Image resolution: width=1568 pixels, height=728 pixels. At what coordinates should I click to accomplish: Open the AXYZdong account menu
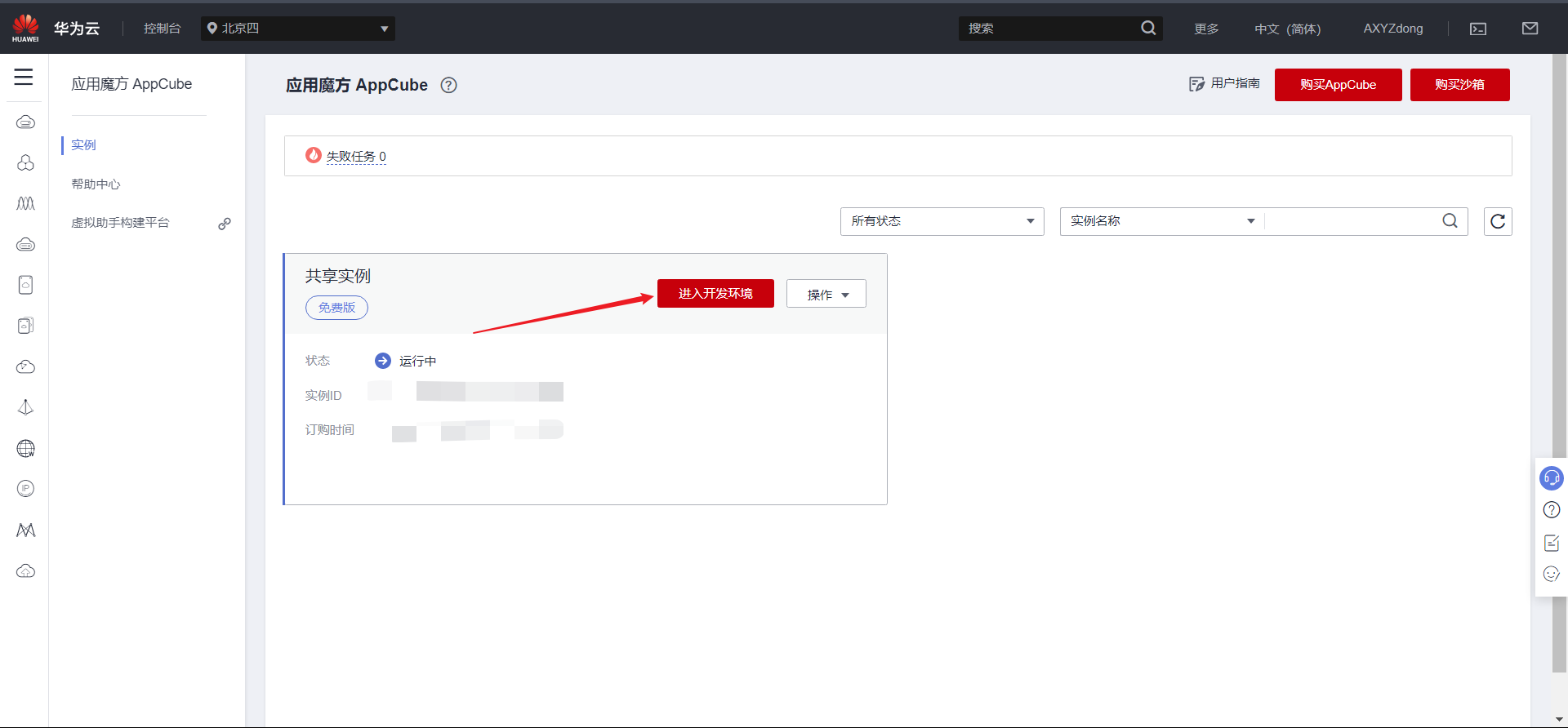(1393, 29)
